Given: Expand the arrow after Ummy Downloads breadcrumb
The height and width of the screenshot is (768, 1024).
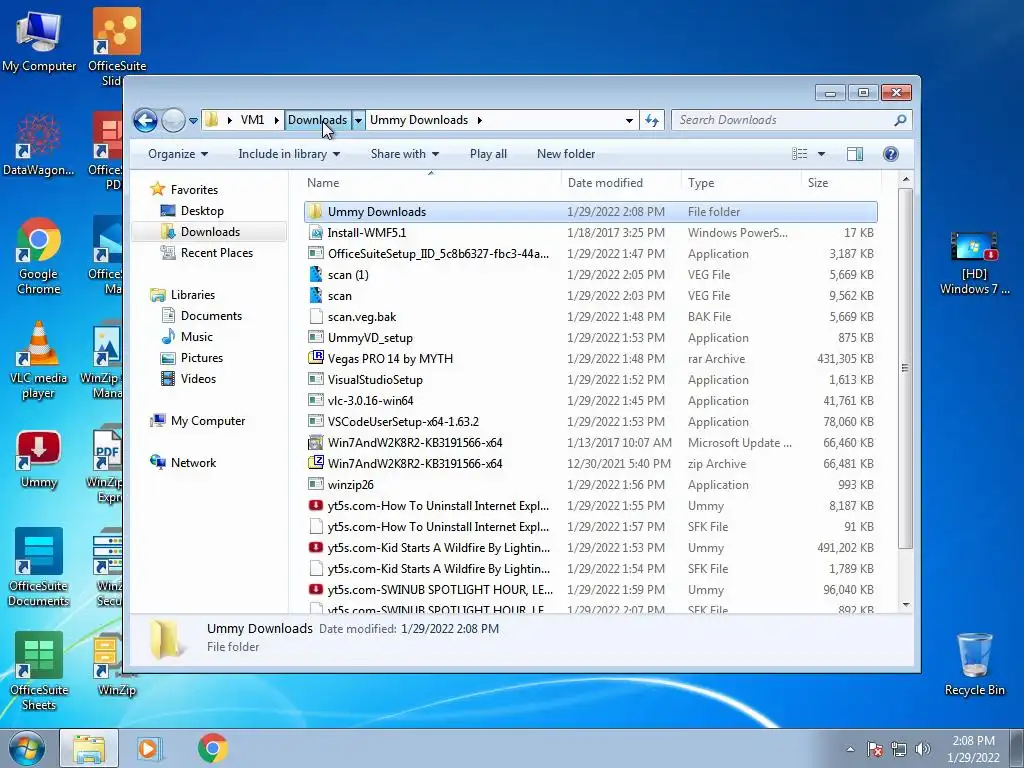Looking at the screenshot, I should click(479, 120).
